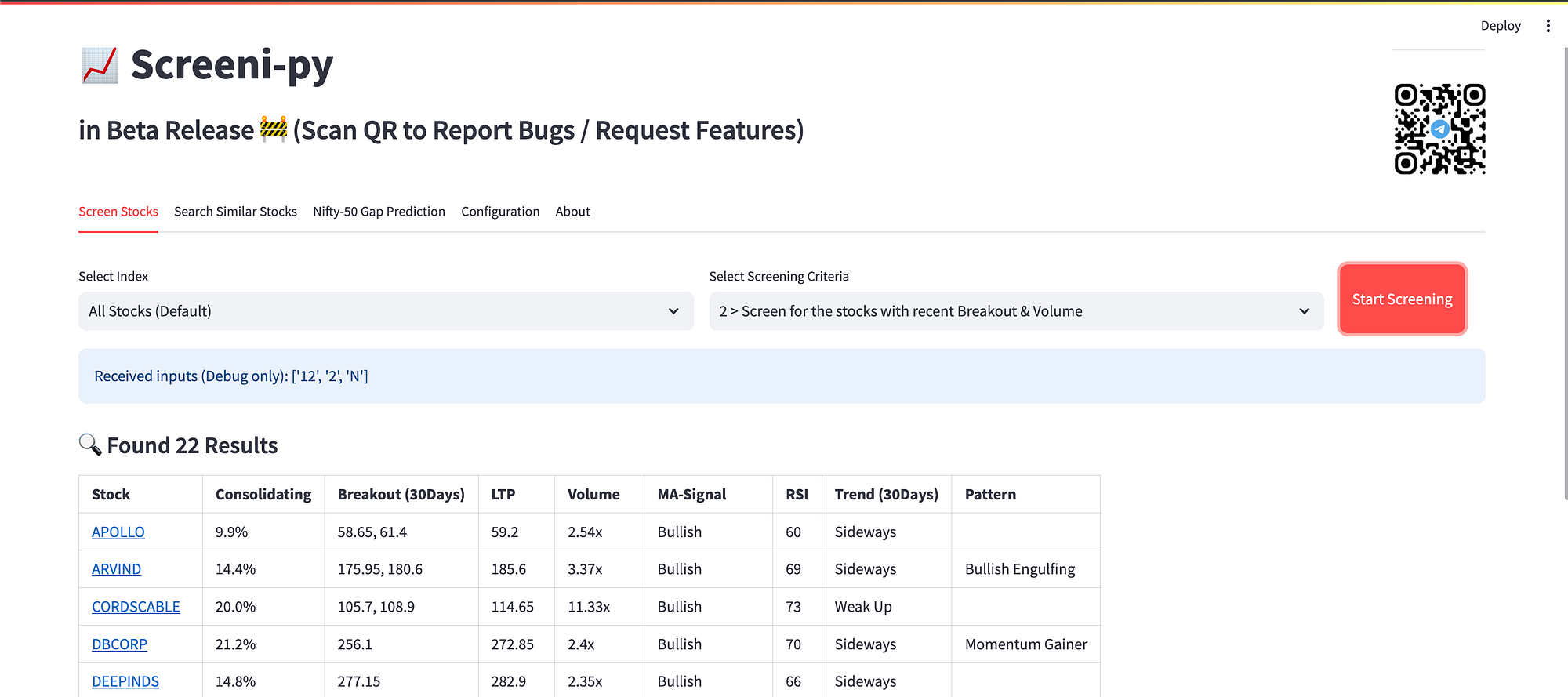
Task: Open the APOLLO stock link
Action: pyautogui.click(x=118, y=532)
